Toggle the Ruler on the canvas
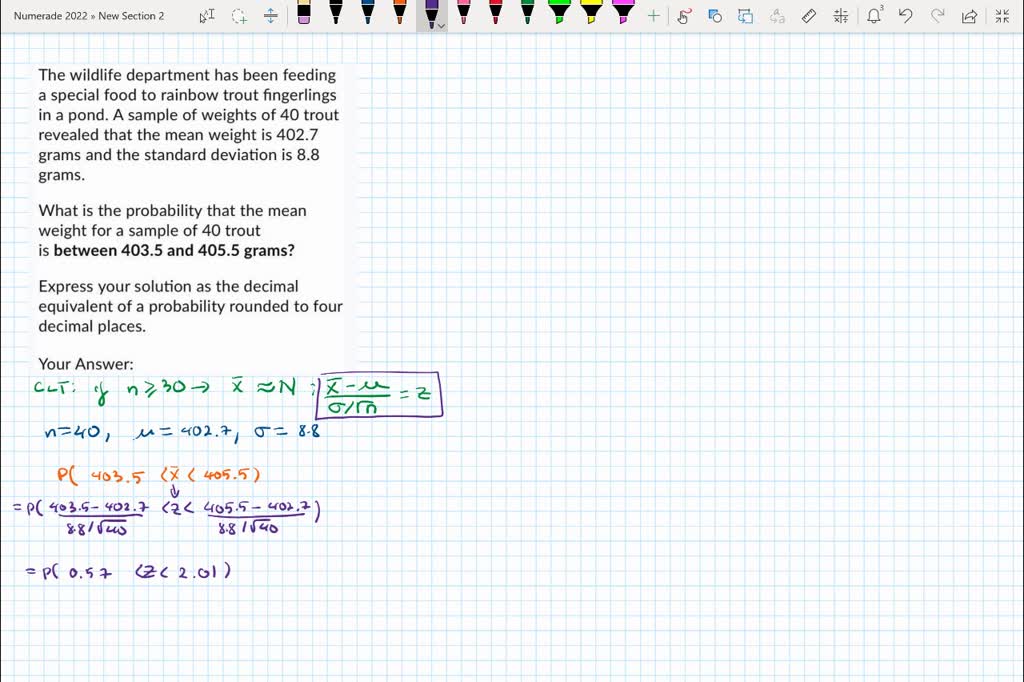This screenshot has width=1024, height=682. click(x=809, y=16)
